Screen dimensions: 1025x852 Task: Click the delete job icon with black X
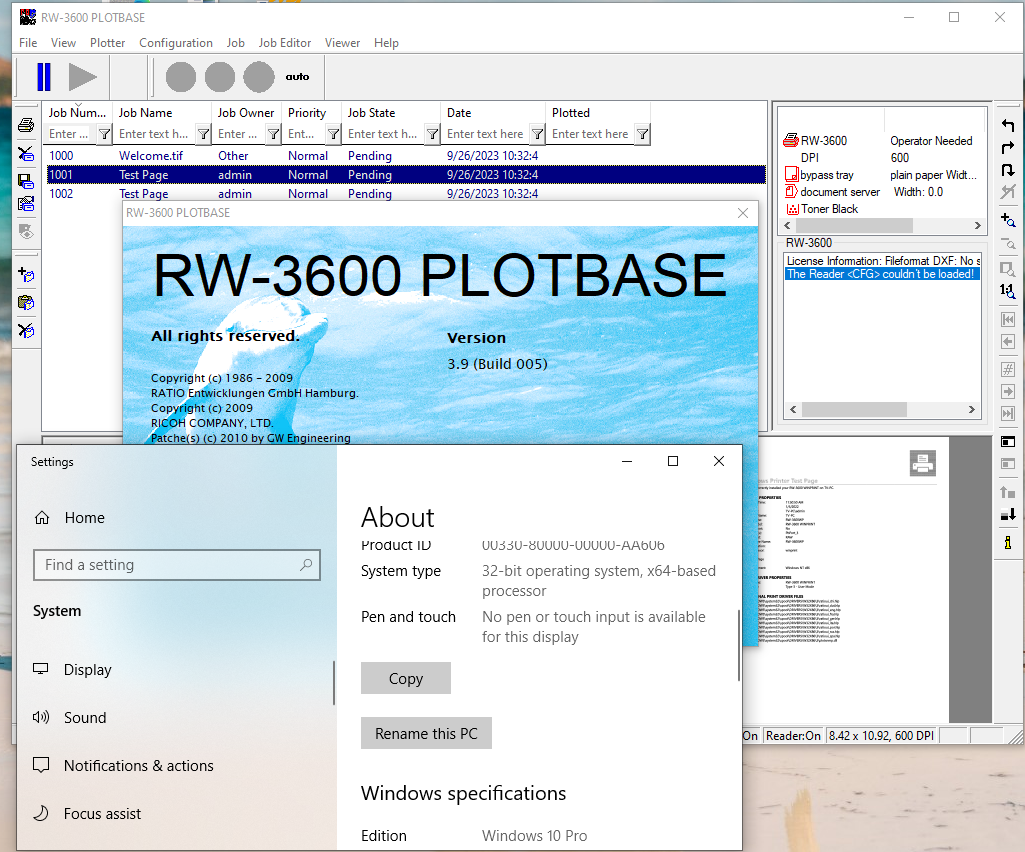(26, 154)
